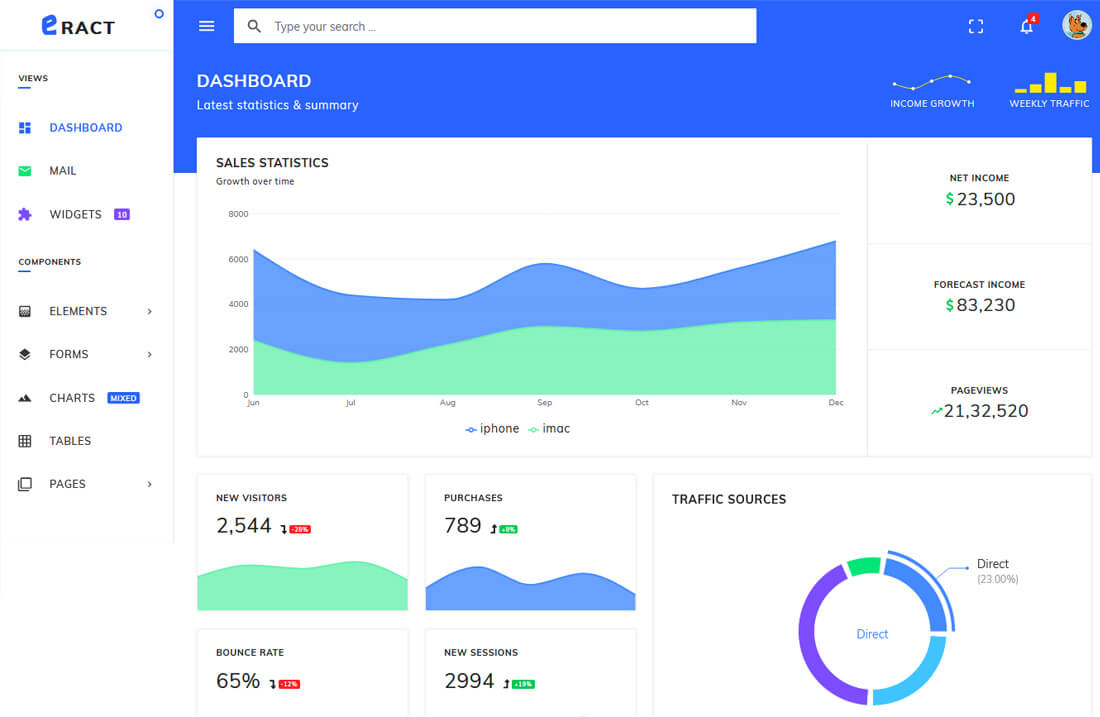Click the Widgets puzzle icon
This screenshot has width=1100, height=717.
click(23, 214)
